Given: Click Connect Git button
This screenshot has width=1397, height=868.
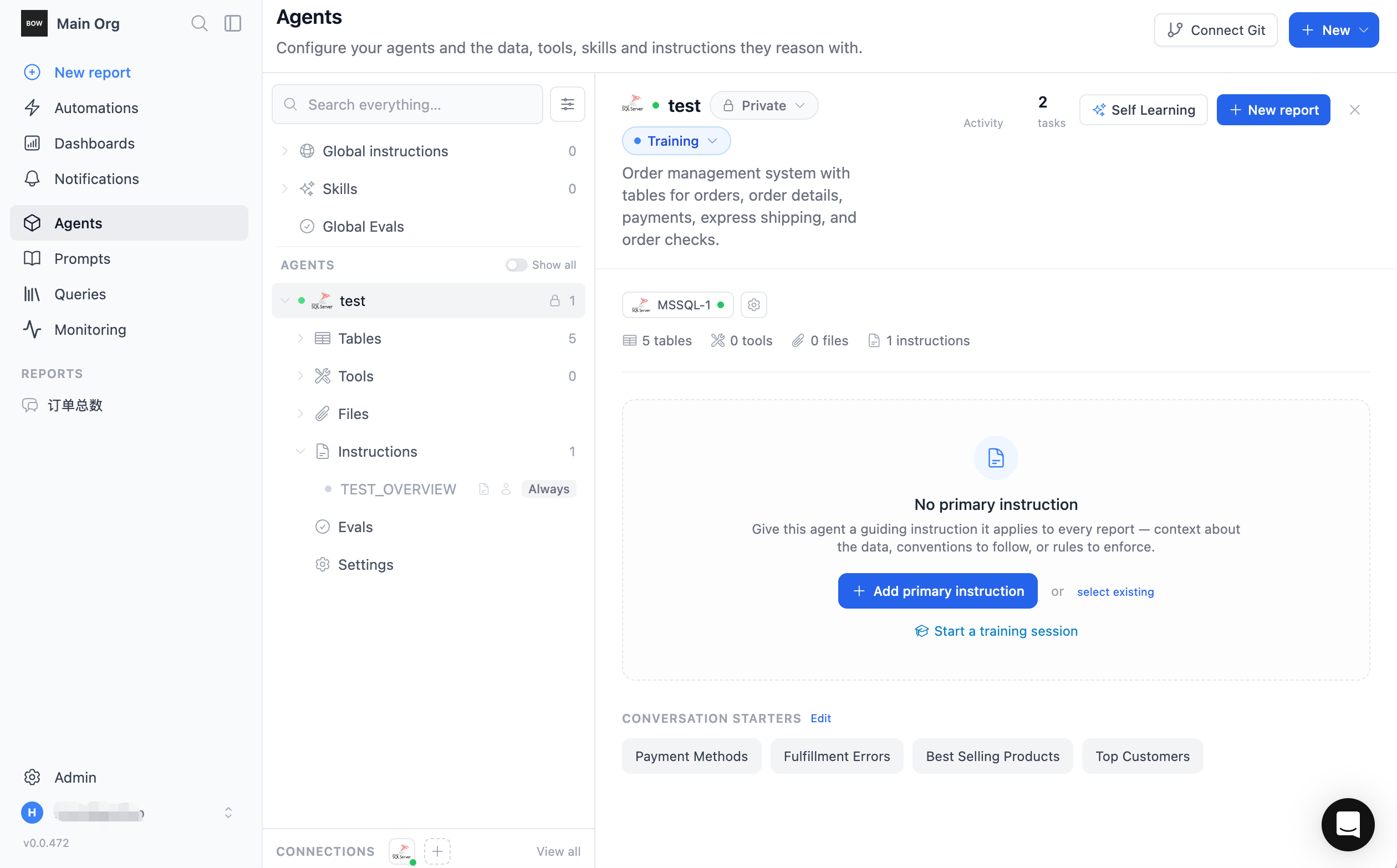Looking at the screenshot, I should point(1216,30).
